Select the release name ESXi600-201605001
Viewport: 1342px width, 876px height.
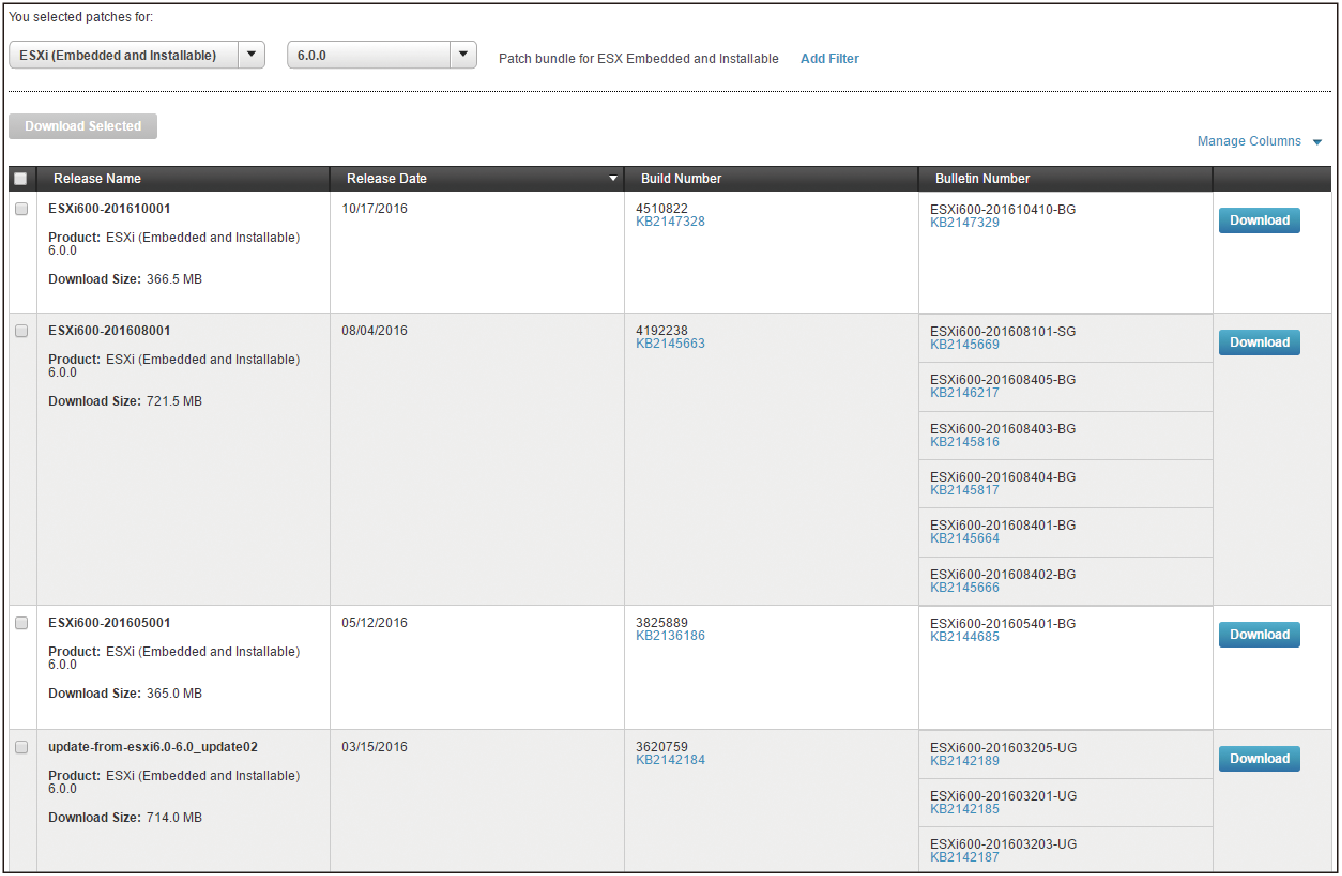point(109,622)
